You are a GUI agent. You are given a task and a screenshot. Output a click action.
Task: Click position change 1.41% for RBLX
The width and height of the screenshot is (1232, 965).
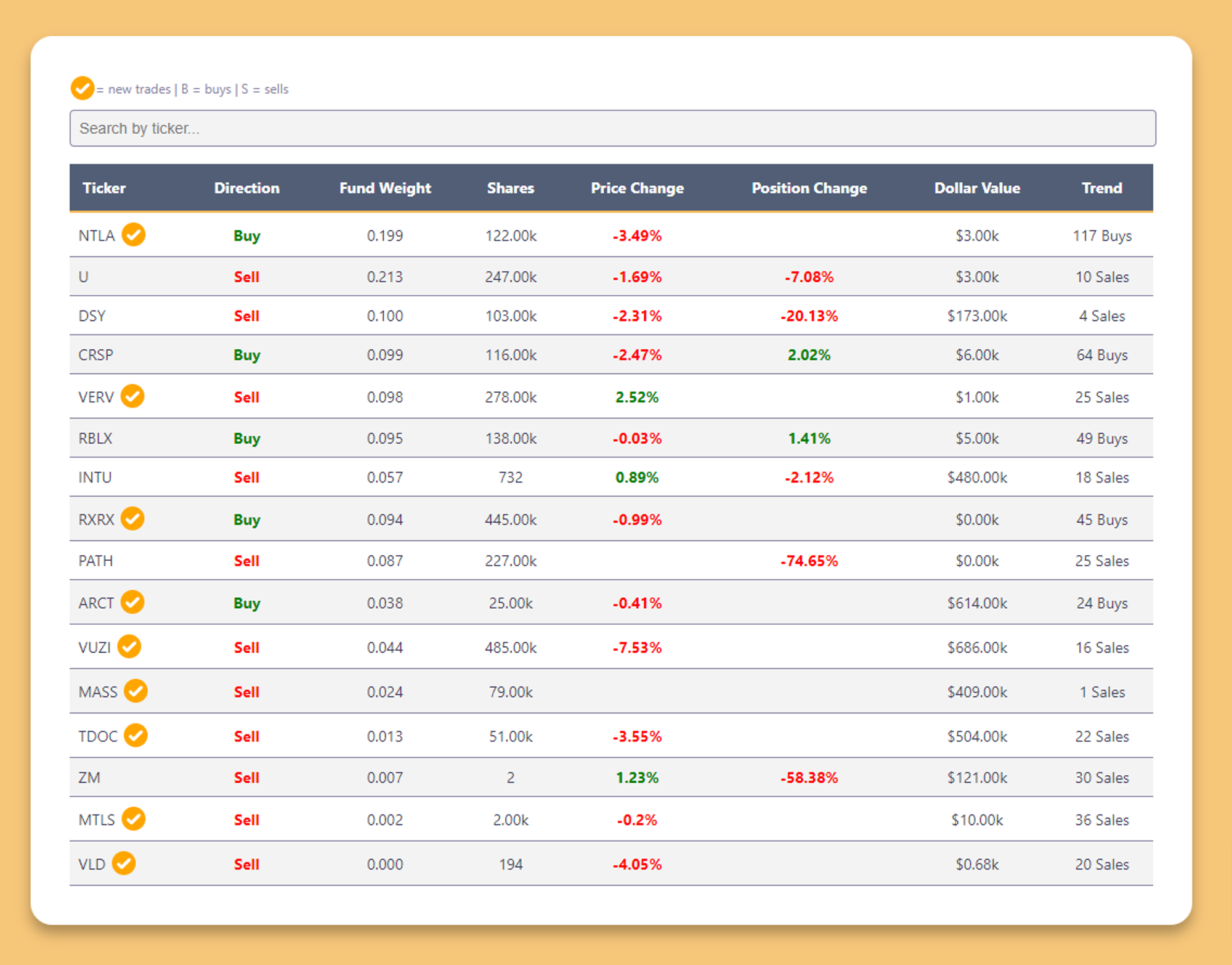[x=809, y=438]
